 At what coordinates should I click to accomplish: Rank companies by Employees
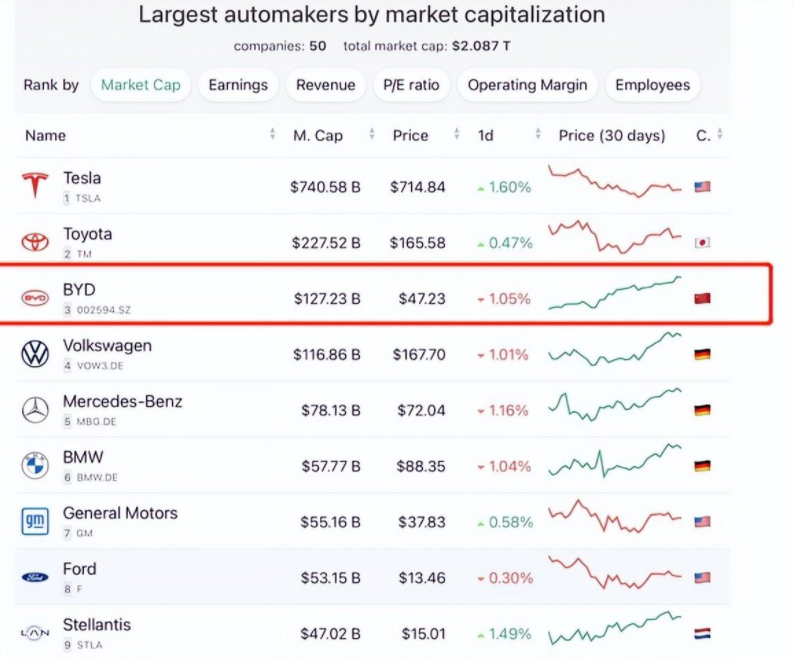652,85
